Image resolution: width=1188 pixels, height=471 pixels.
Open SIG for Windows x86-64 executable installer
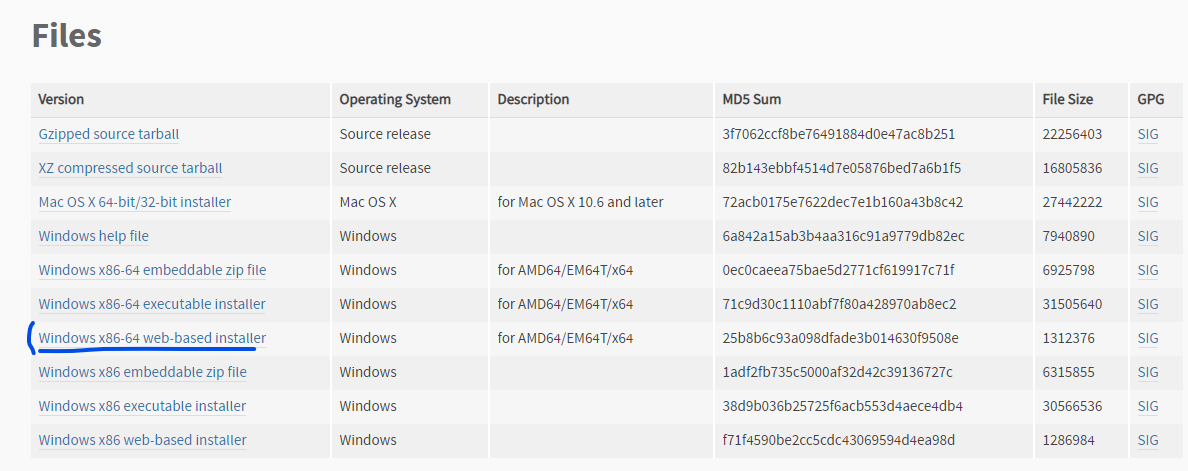[x=1148, y=304]
